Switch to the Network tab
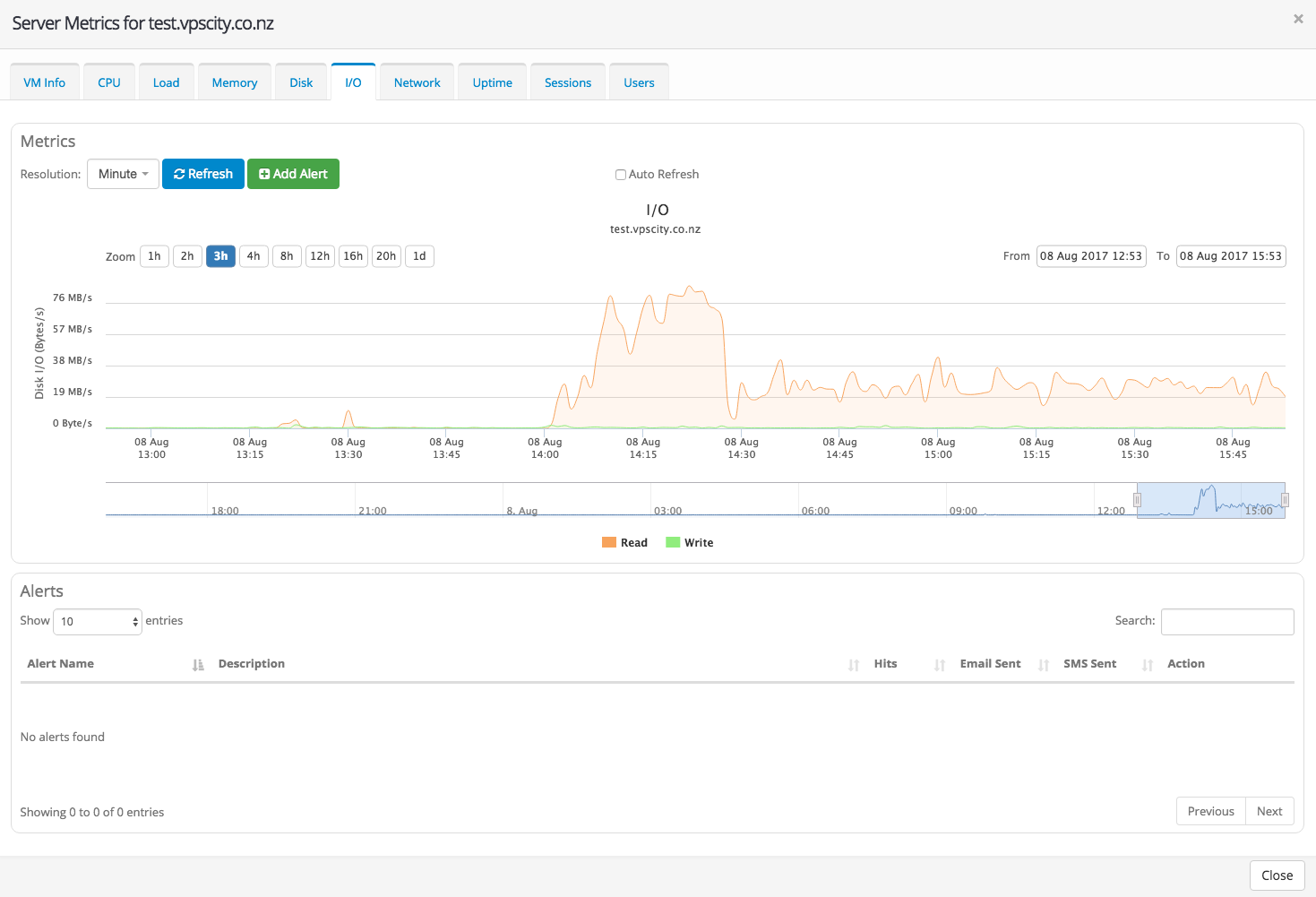Viewport: 1316px width, 897px height. (x=417, y=82)
